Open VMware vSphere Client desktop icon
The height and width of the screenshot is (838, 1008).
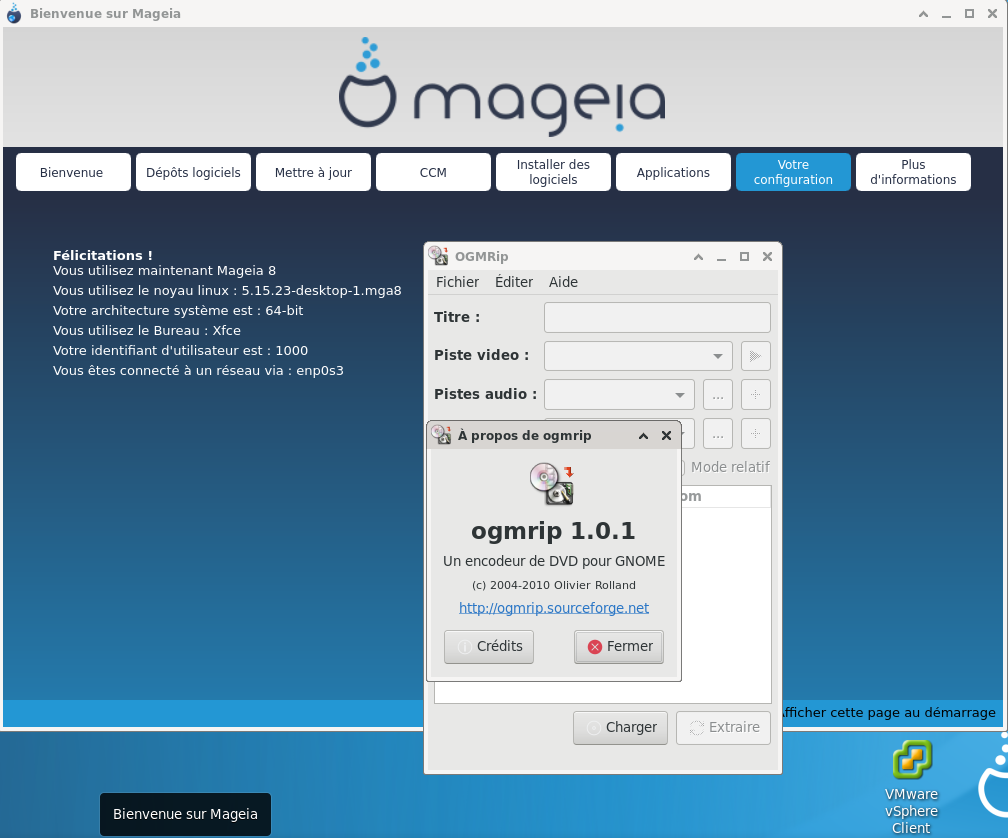tap(911, 787)
